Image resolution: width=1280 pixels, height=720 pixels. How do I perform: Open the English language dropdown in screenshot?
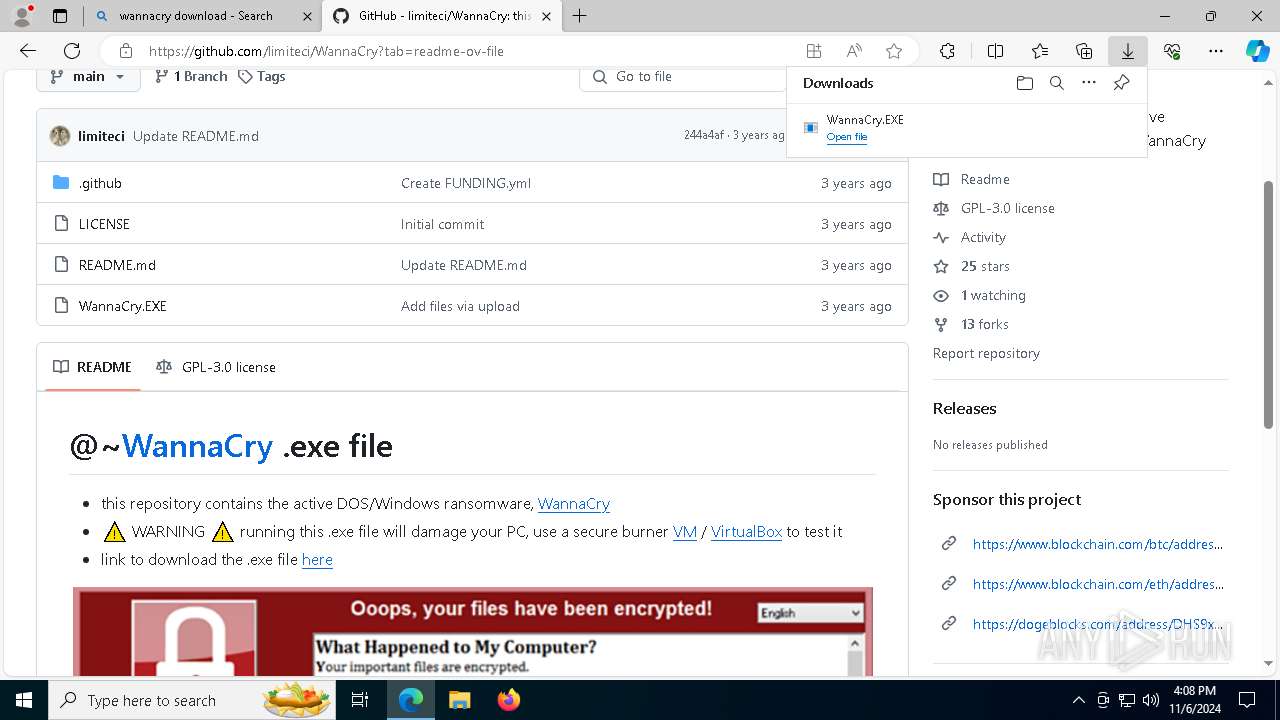pyautogui.click(x=809, y=613)
